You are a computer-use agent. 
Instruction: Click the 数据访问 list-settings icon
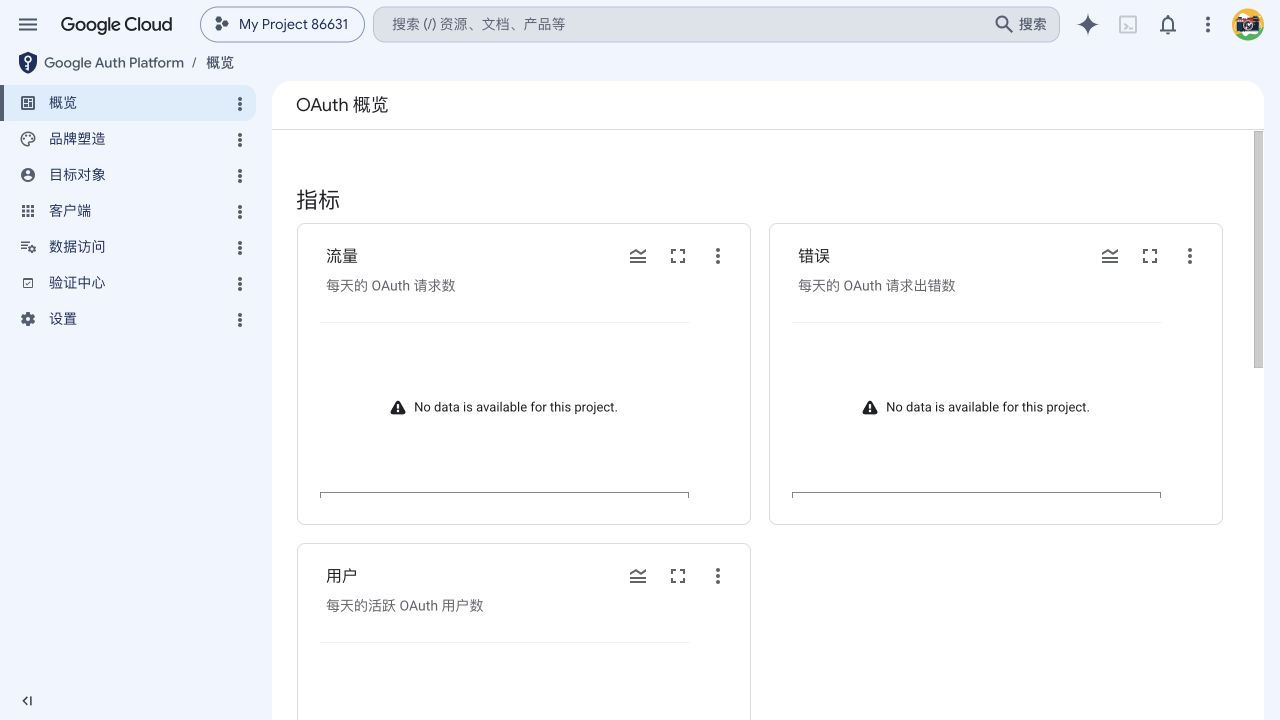tap(28, 247)
